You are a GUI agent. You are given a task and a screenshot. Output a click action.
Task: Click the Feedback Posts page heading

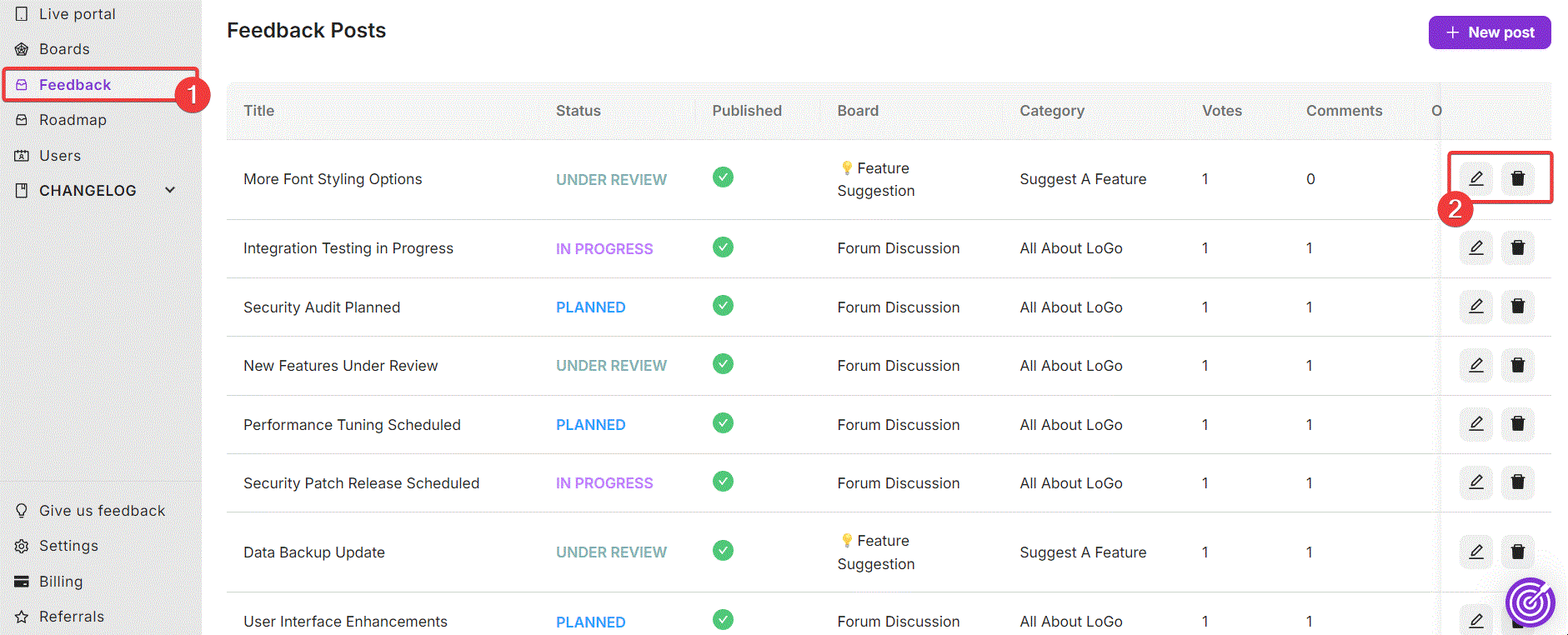[x=306, y=31]
